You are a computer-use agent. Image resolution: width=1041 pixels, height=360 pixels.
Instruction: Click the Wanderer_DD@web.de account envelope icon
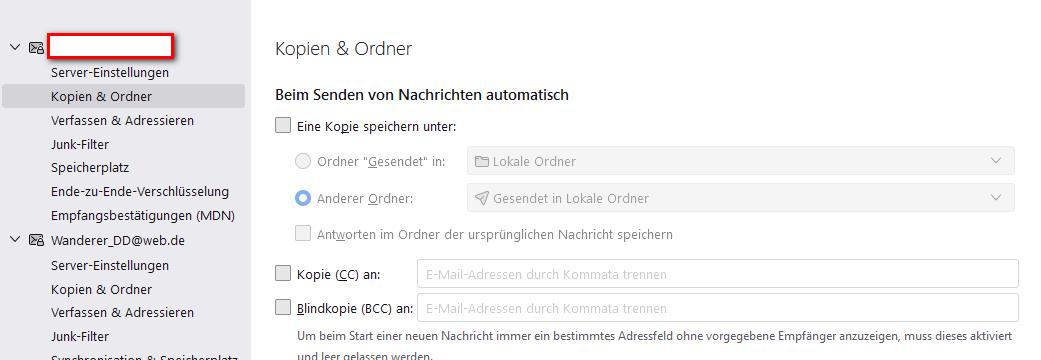36,240
